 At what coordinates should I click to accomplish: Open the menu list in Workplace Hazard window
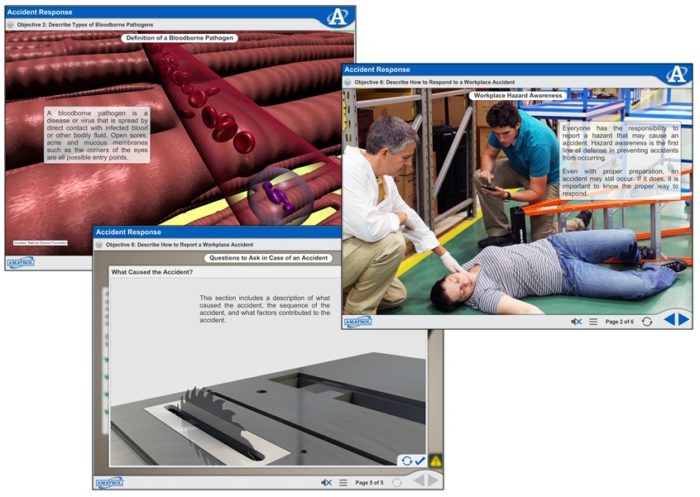click(593, 321)
